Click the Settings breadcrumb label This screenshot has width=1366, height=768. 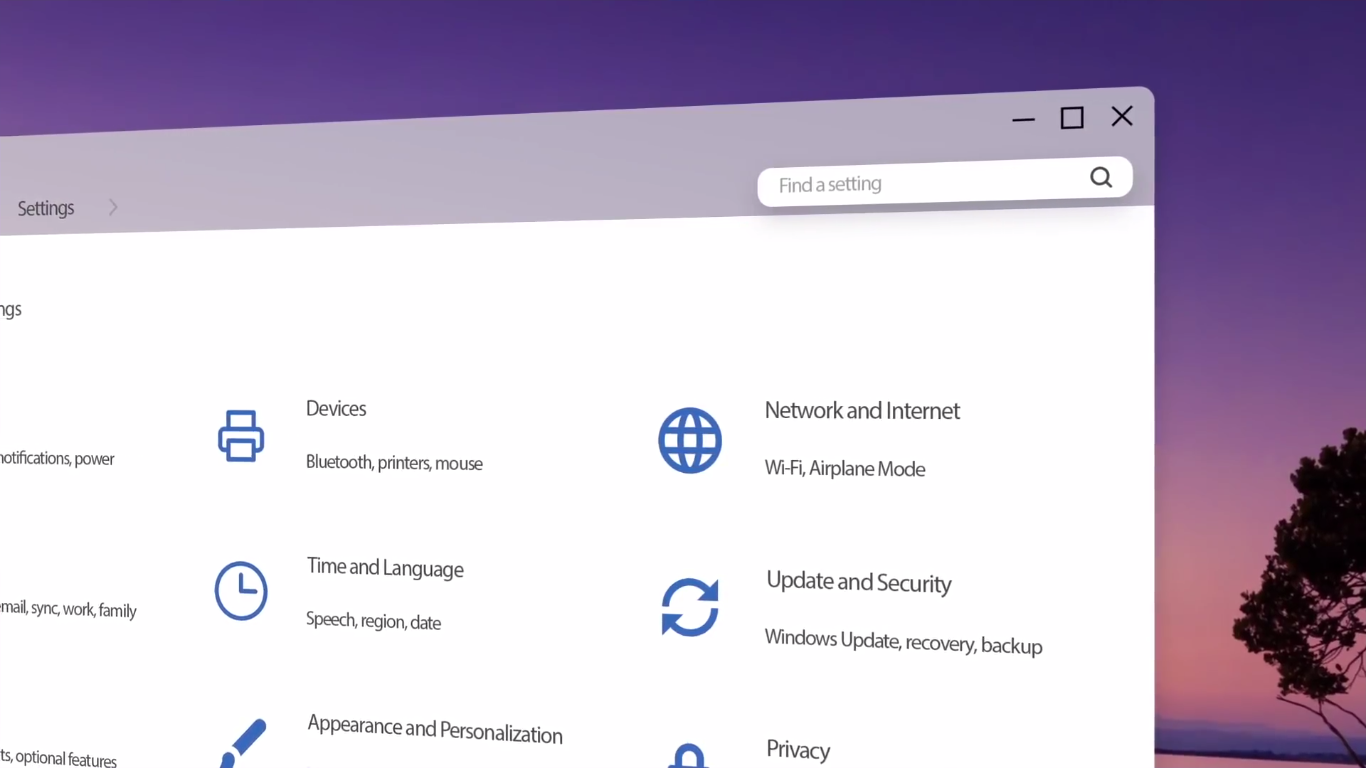click(x=46, y=208)
